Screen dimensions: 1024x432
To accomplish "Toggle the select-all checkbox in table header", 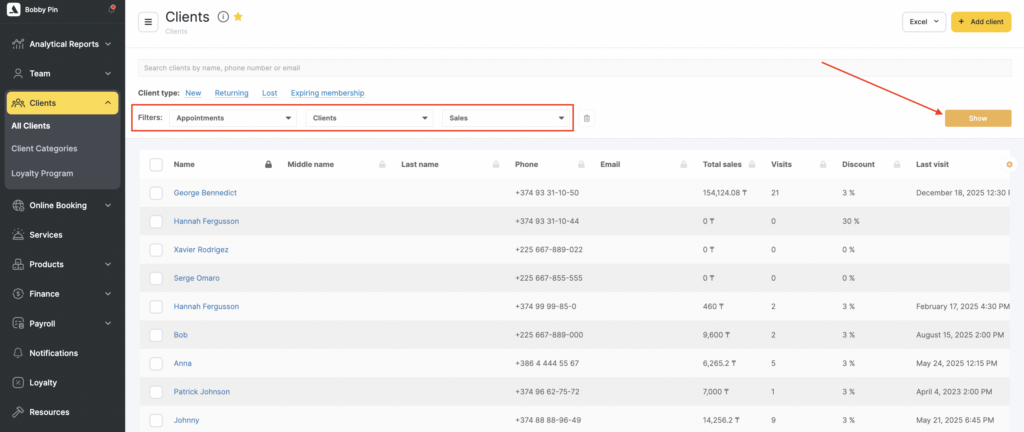I will click(x=156, y=164).
